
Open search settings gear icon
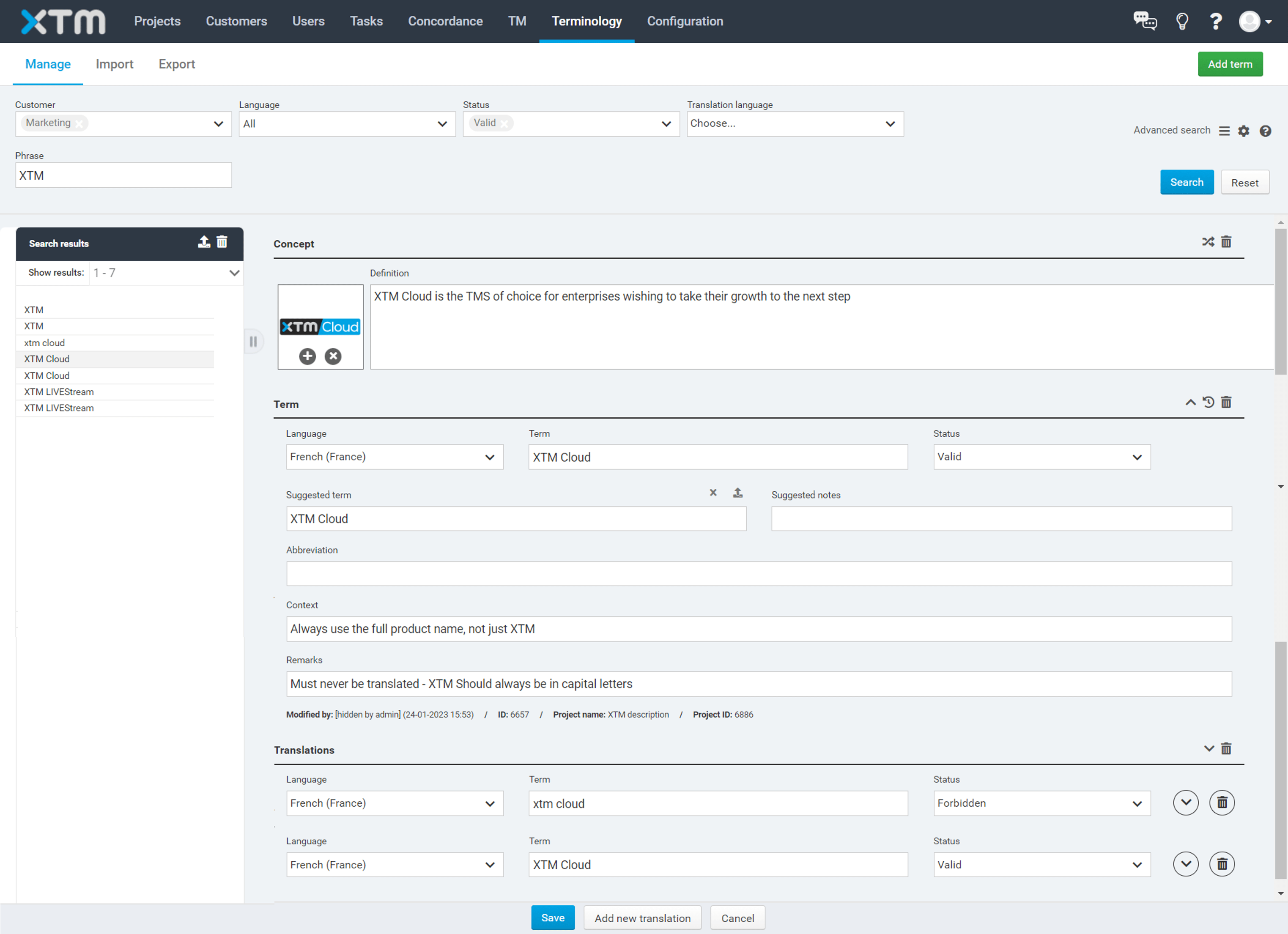pyautogui.click(x=1244, y=131)
